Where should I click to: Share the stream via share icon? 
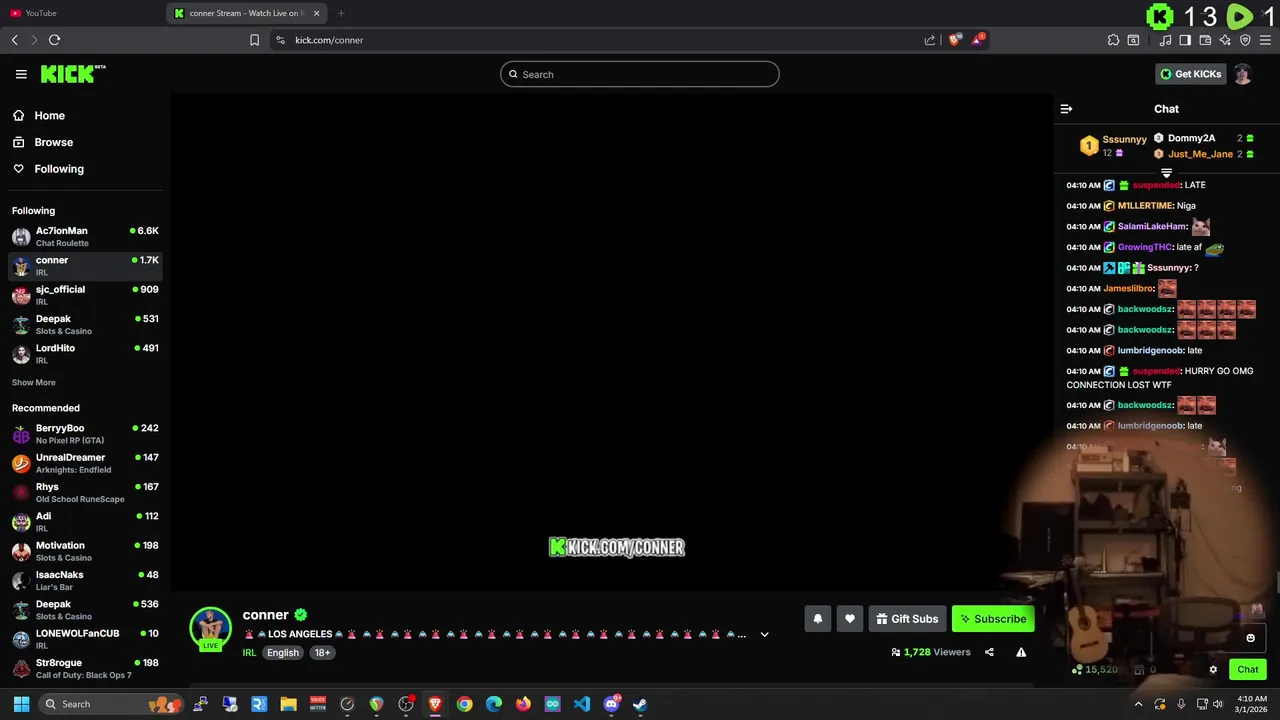[x=989, y=652]
